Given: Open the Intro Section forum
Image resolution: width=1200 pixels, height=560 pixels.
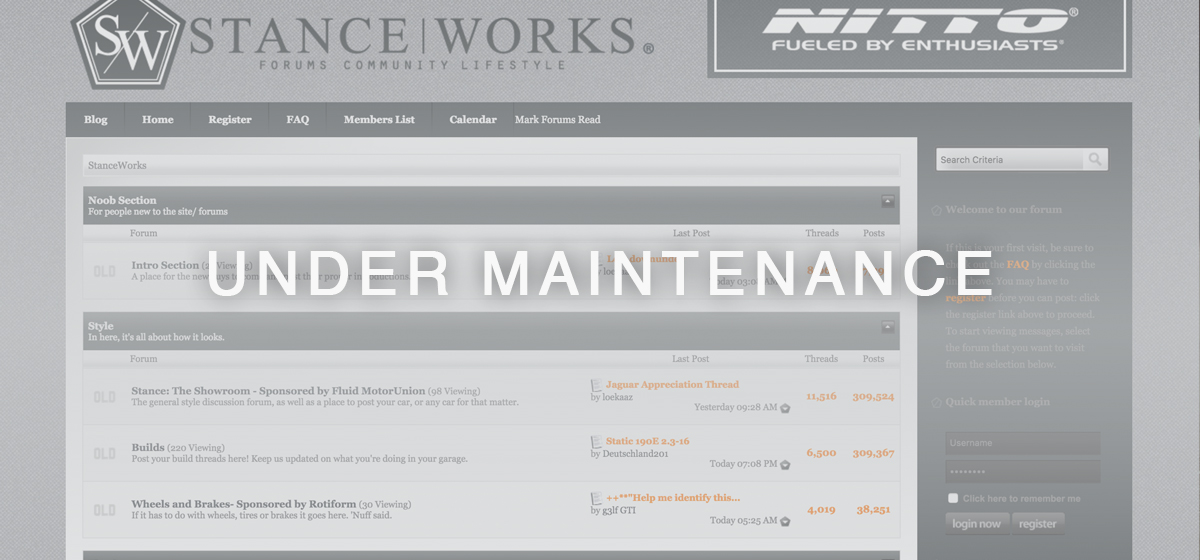Looking at the screenshot, I should (x=165, y=265).
